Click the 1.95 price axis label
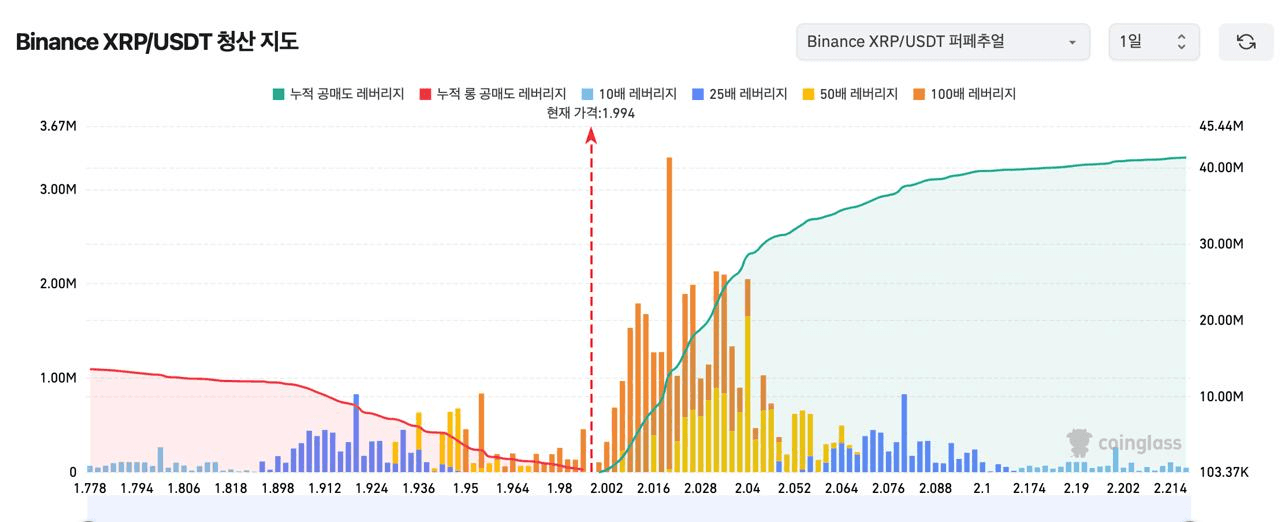Viewport: 1280px width, 522px height. [466, 488]
